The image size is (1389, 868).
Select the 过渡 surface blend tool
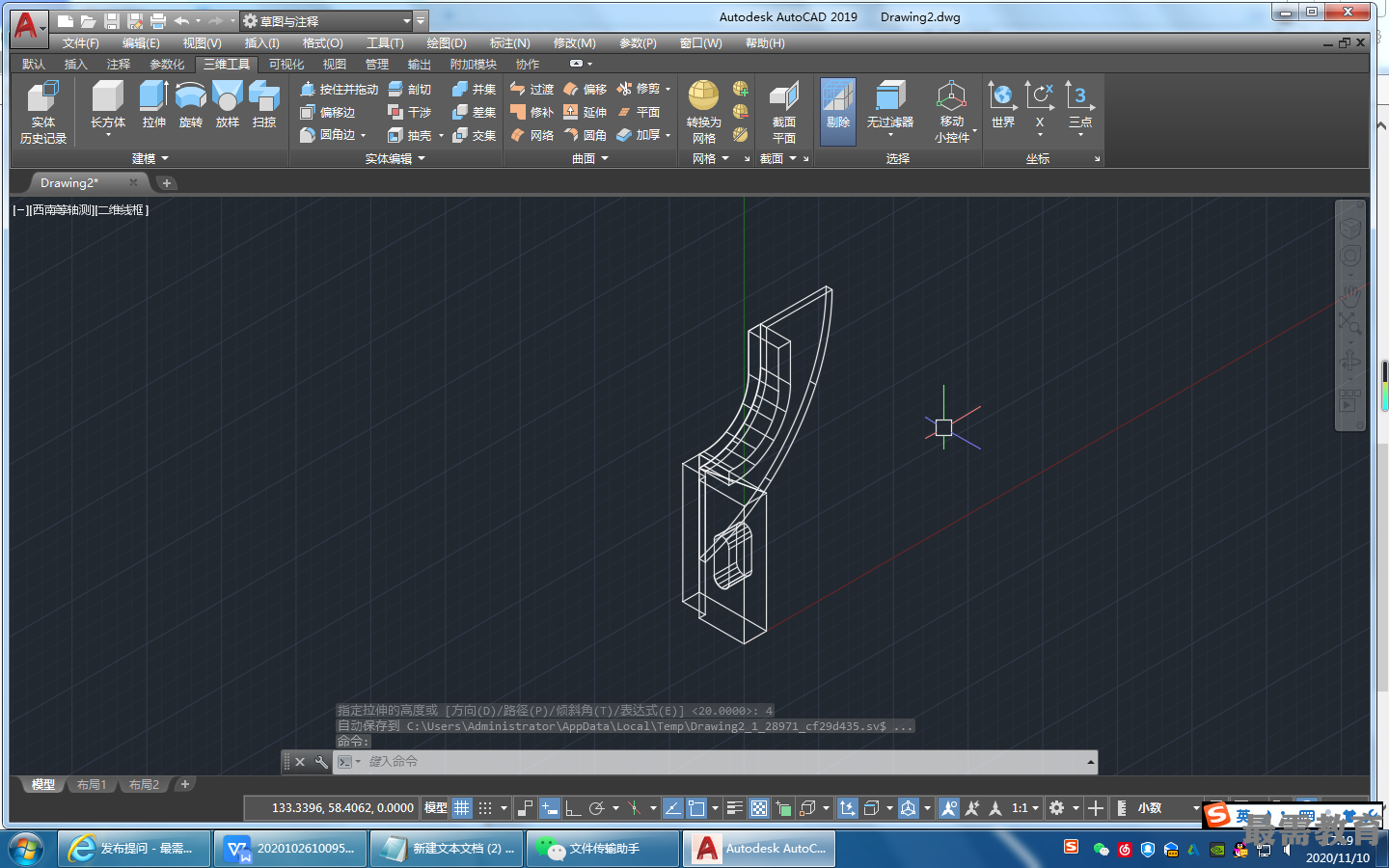(x=532, y=89)
